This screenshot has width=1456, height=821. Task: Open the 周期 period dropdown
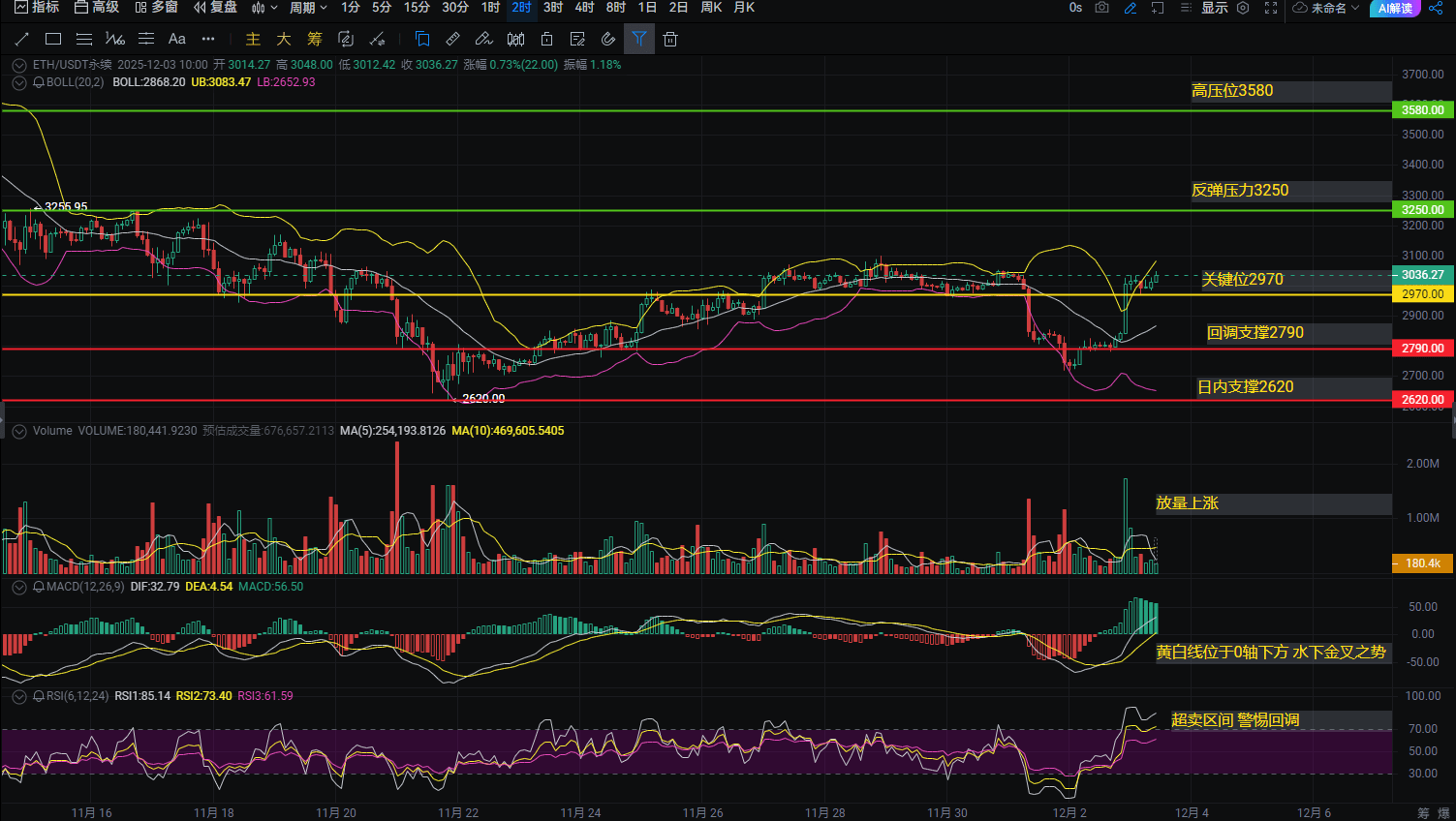coord(308,8)
